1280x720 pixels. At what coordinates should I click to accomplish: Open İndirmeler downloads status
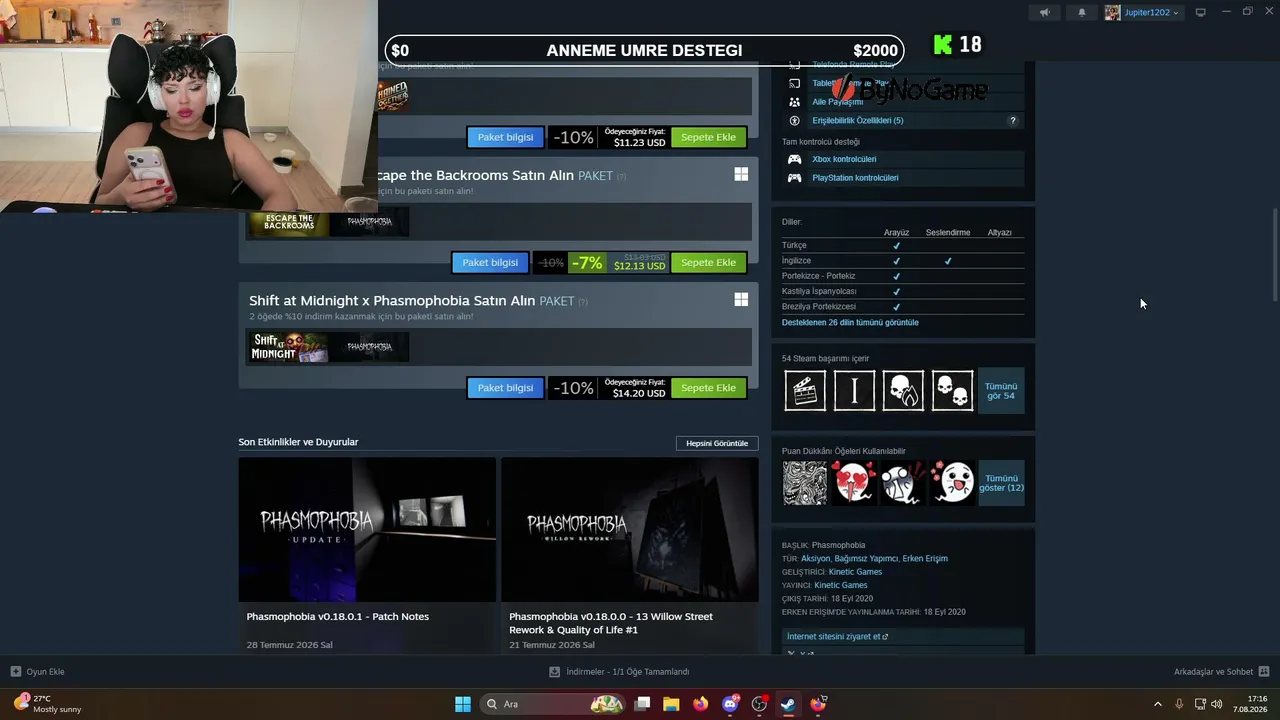620,672
